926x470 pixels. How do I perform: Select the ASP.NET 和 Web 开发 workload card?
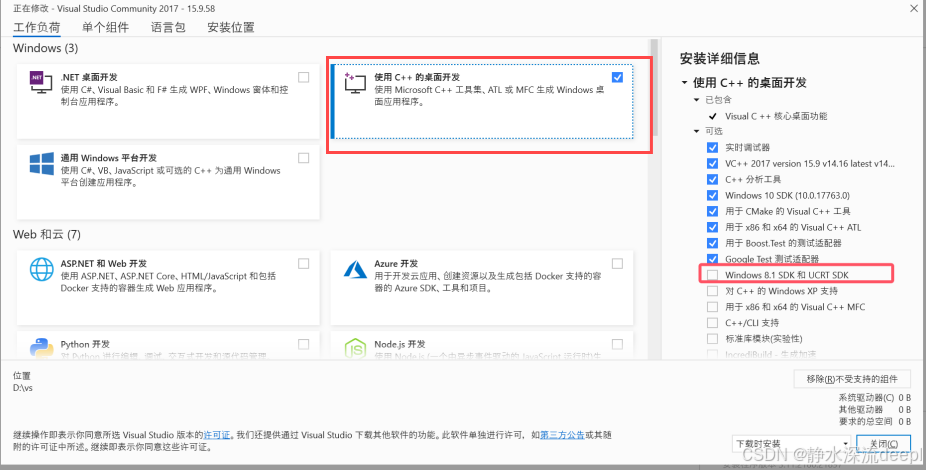[168, 288]
